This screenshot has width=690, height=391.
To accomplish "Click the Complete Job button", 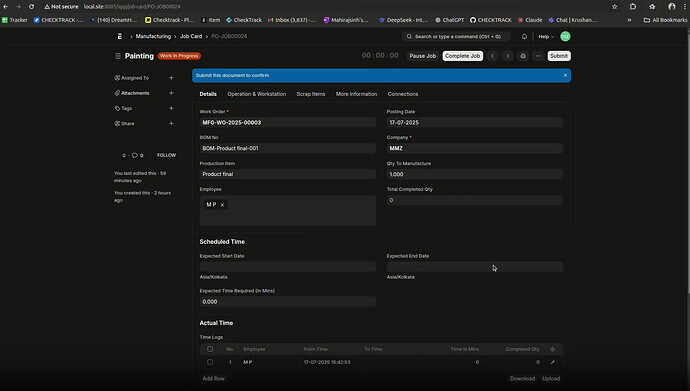I will click(x=462, y=56).
